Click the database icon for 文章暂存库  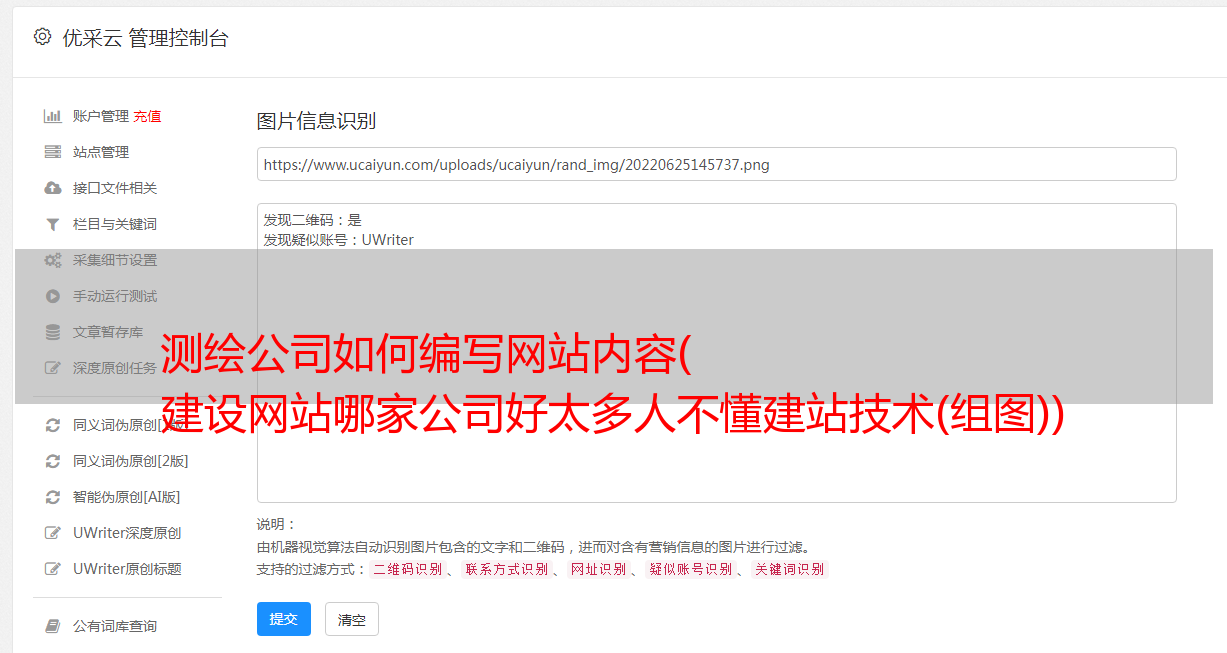click(x=52, y=332)
